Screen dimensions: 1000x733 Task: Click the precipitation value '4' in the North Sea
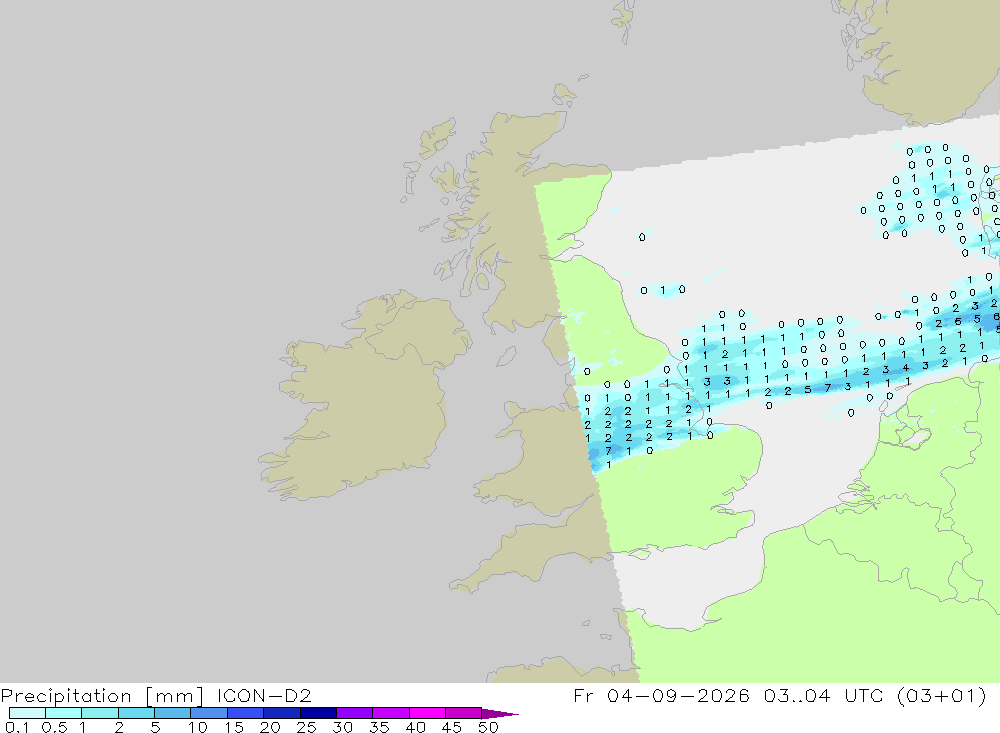point(906,368)
